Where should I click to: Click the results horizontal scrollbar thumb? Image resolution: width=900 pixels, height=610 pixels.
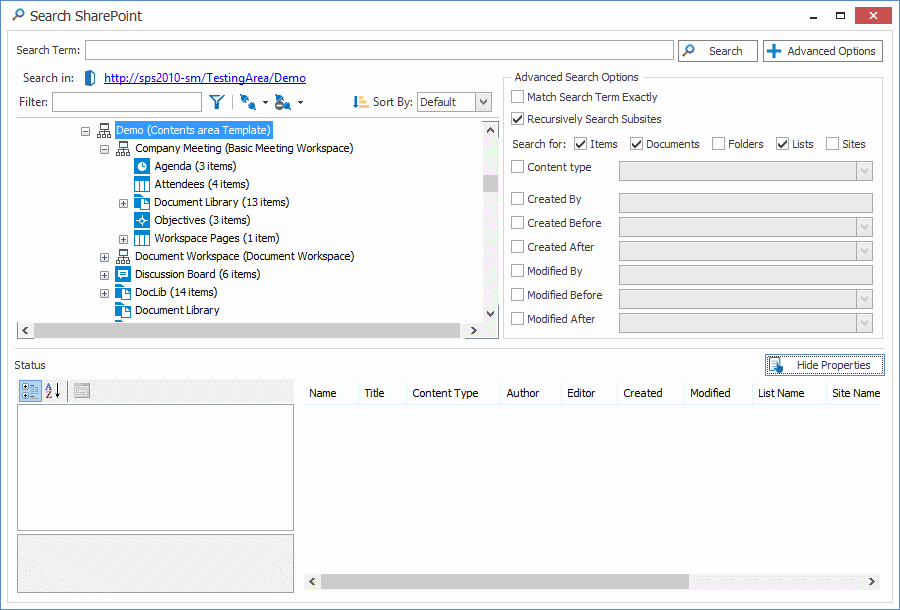click(x=504, y=581)
